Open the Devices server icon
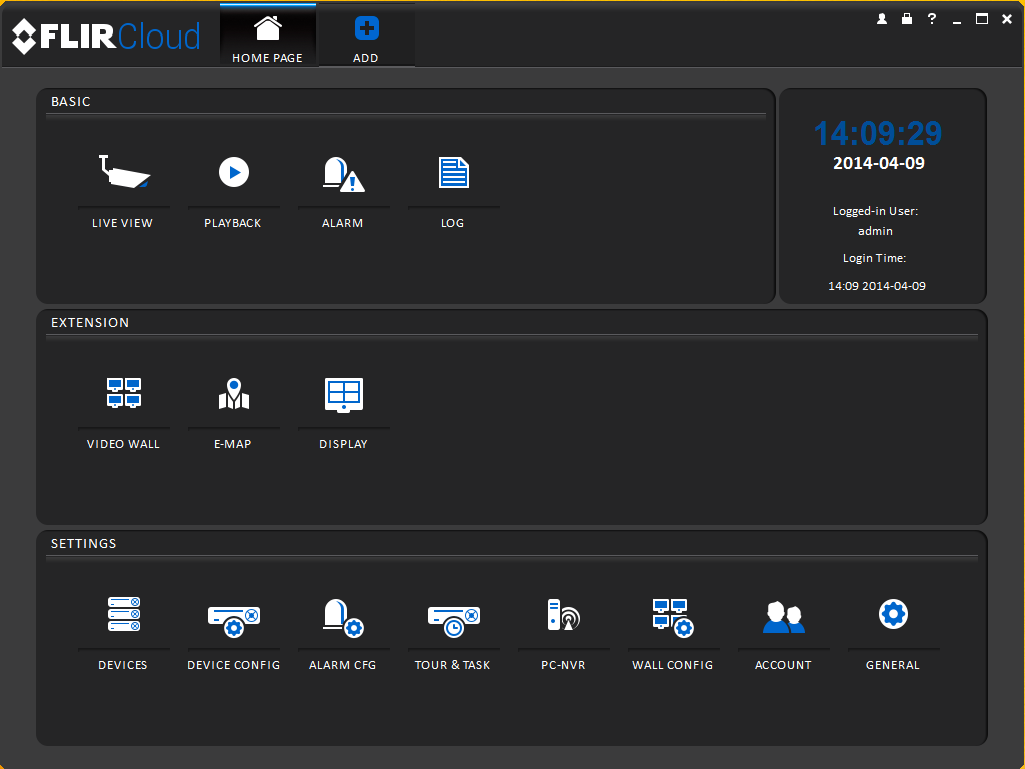Viewport: 1025px width, 769px height. point(124,614)
